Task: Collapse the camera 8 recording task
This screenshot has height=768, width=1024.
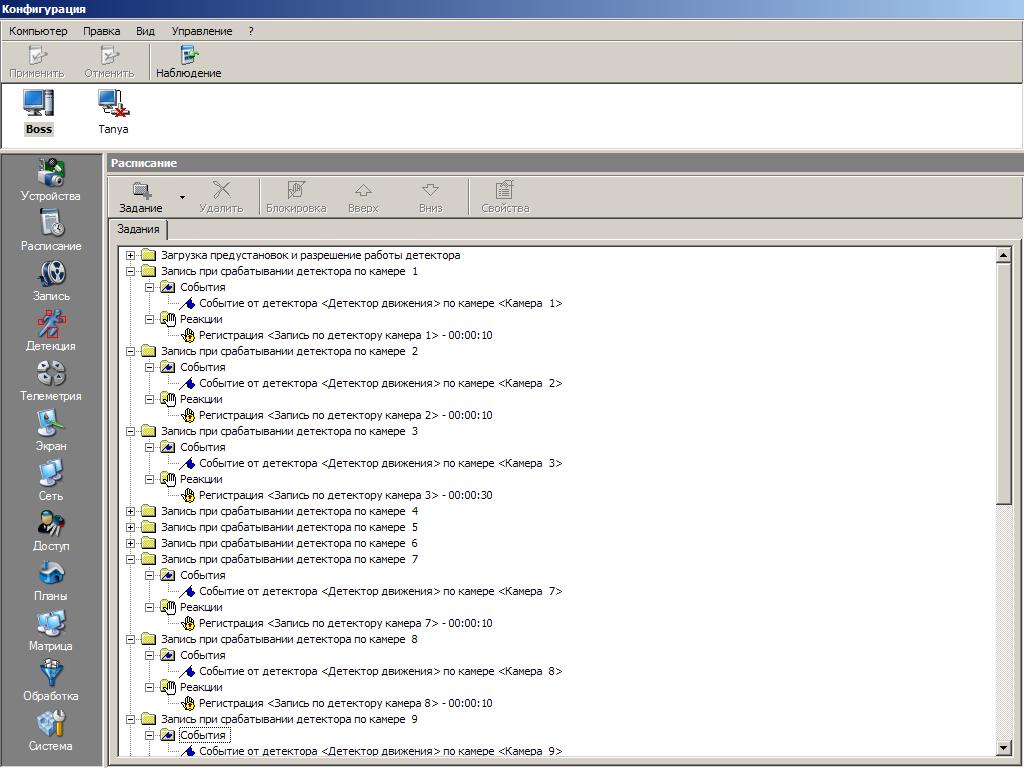Action: 131,639
